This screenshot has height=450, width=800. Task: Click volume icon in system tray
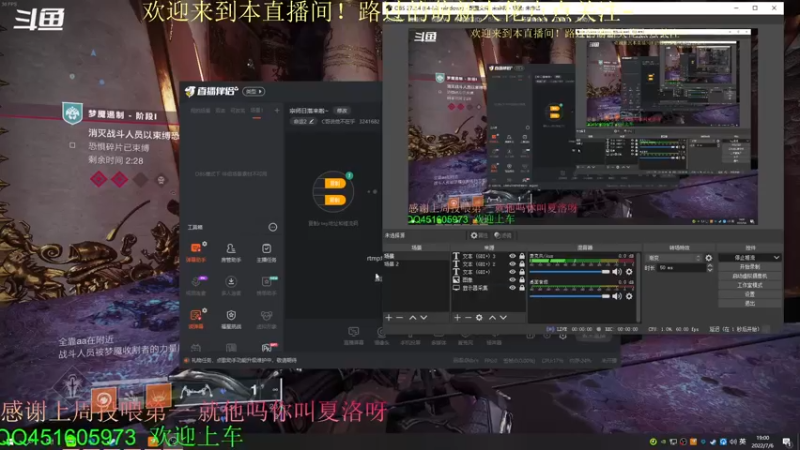tap(733, 441)
